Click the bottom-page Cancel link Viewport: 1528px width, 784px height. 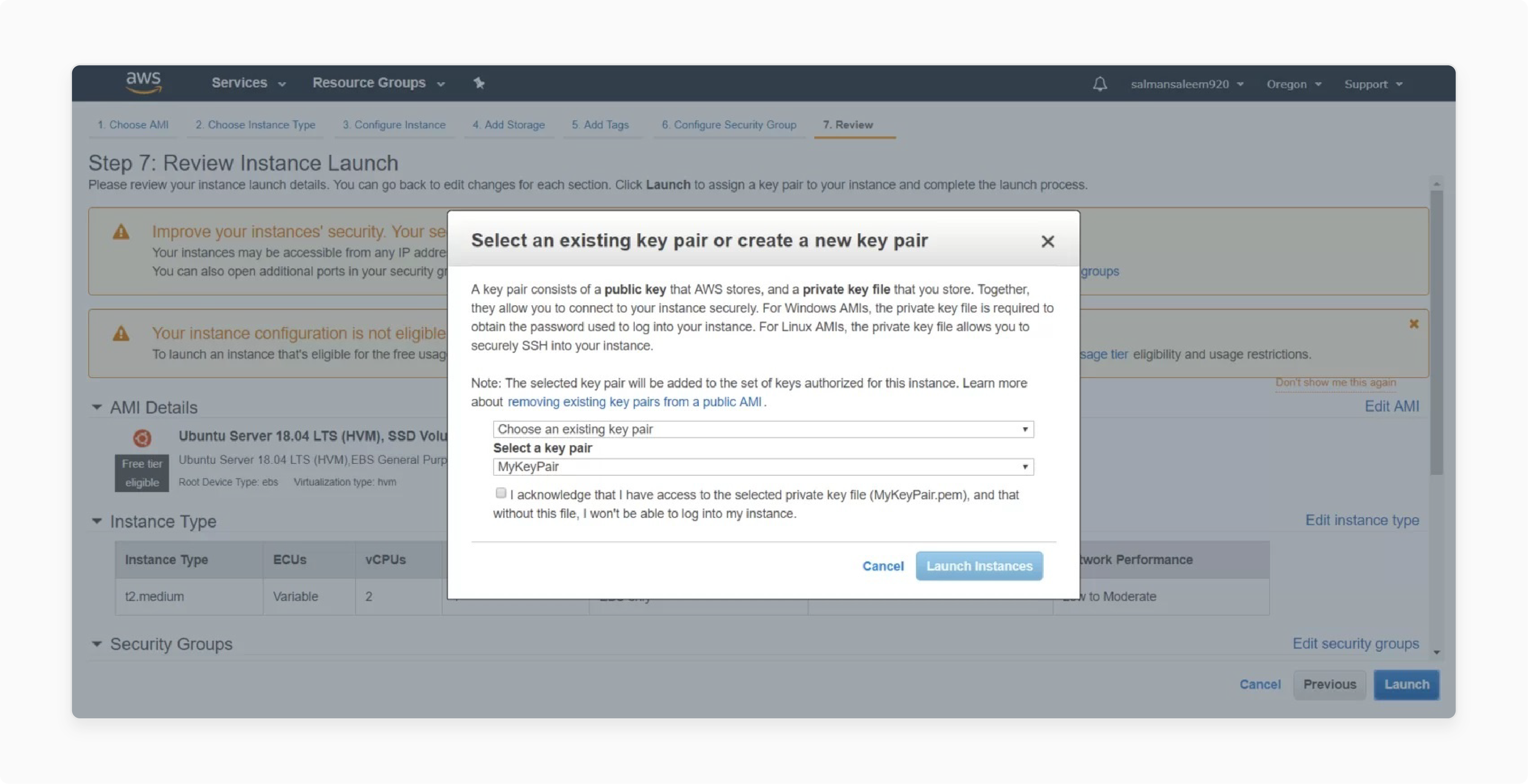(1260, 684)
